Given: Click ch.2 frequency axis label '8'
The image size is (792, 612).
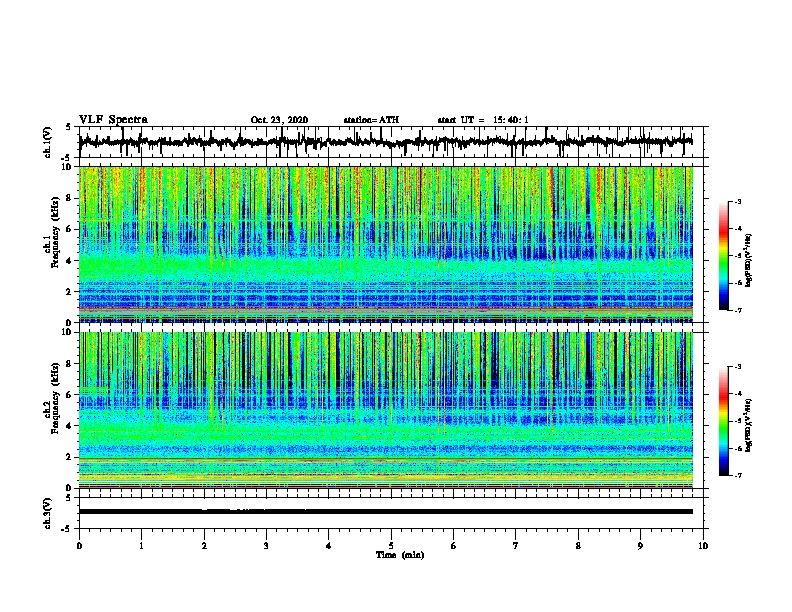Looking at the screenshot, I should (70, 364).
